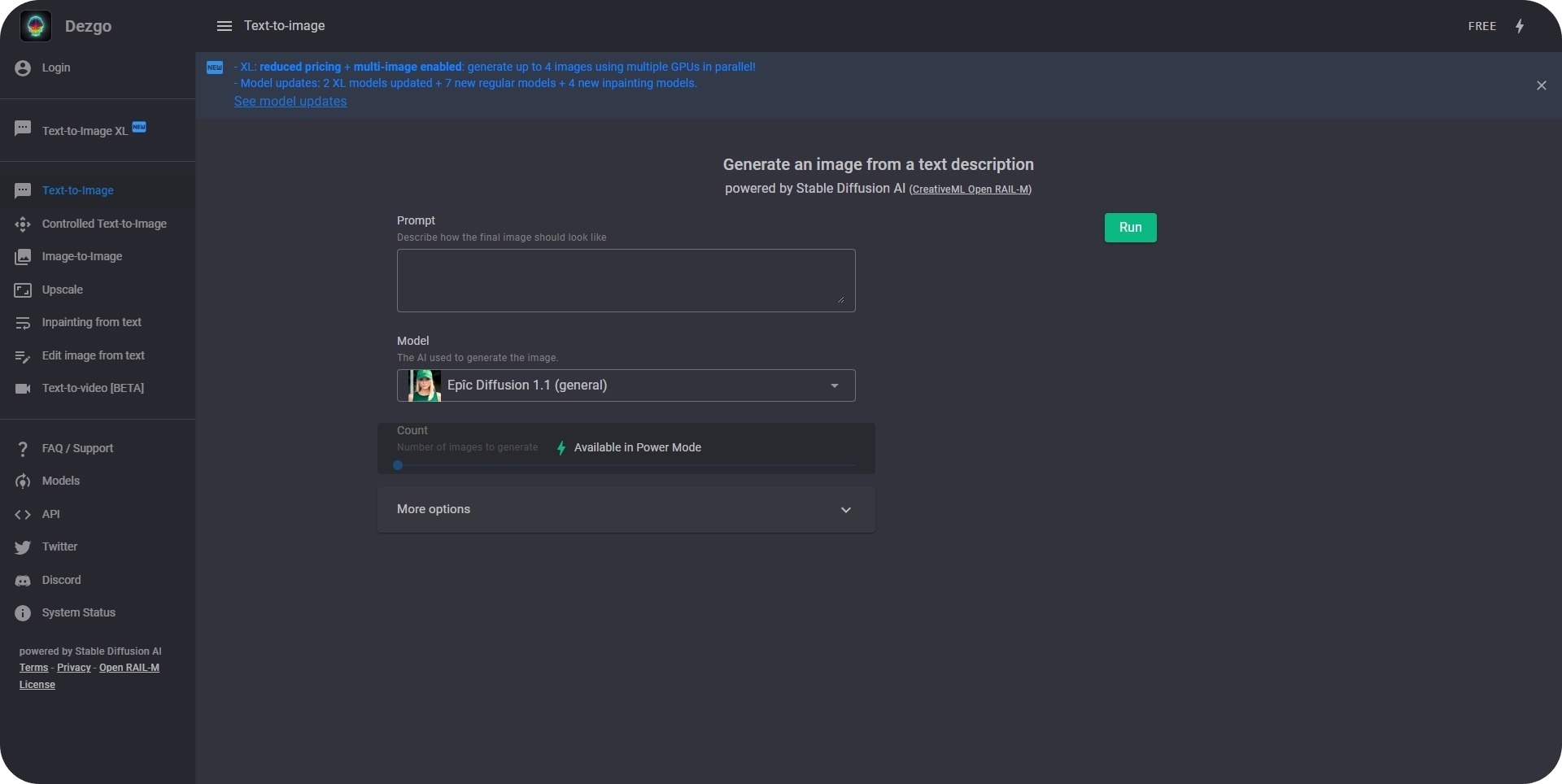Click the Image-to-Image picture icon
Image resolution: width=1562 pixels, height=784 pixels.
[x=23, y=257]
